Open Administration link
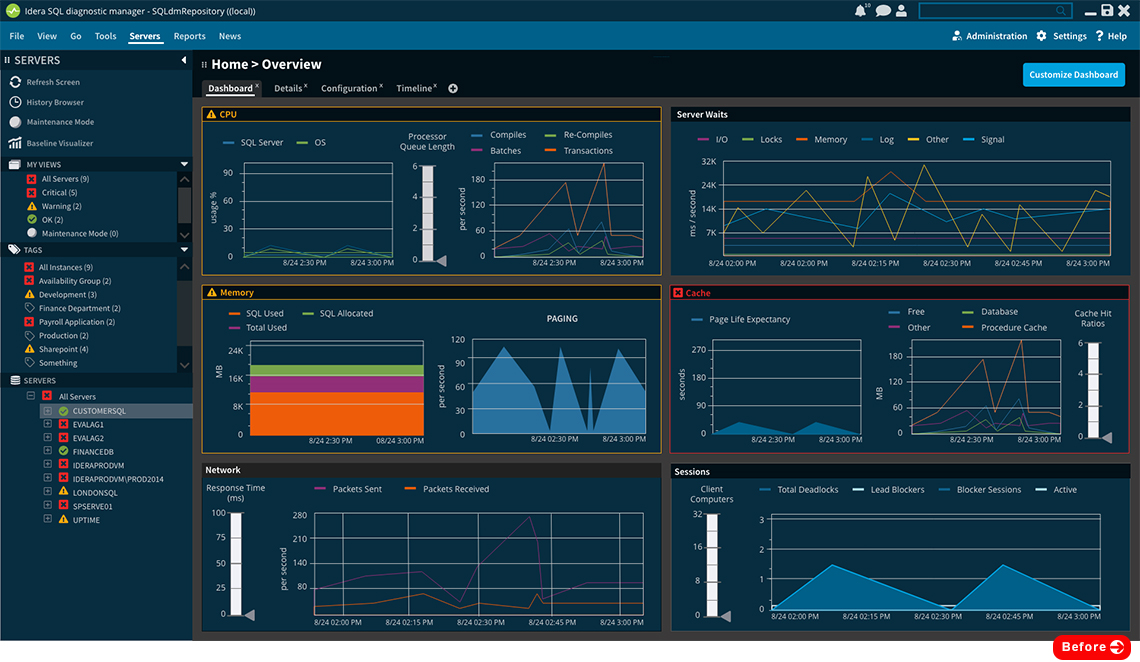This screenshot has width=1140, height=662. coord(989,36)
